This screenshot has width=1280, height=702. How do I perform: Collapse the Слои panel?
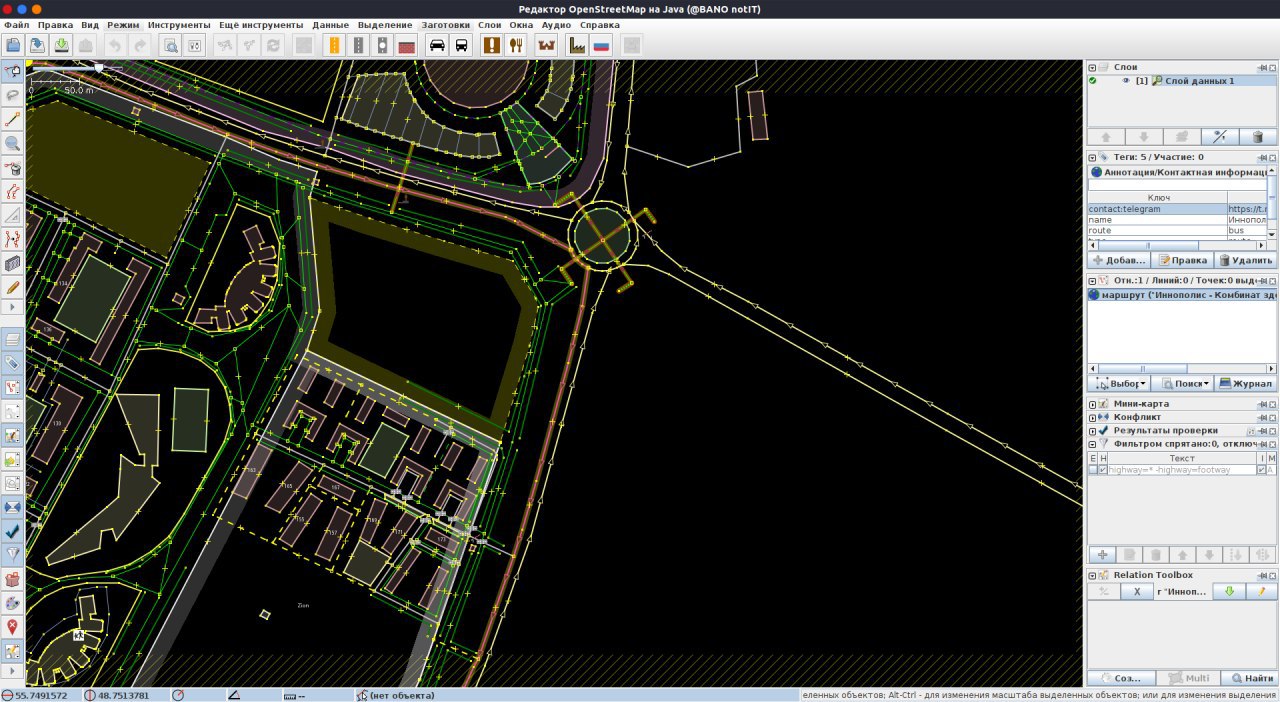(1093, 67)
